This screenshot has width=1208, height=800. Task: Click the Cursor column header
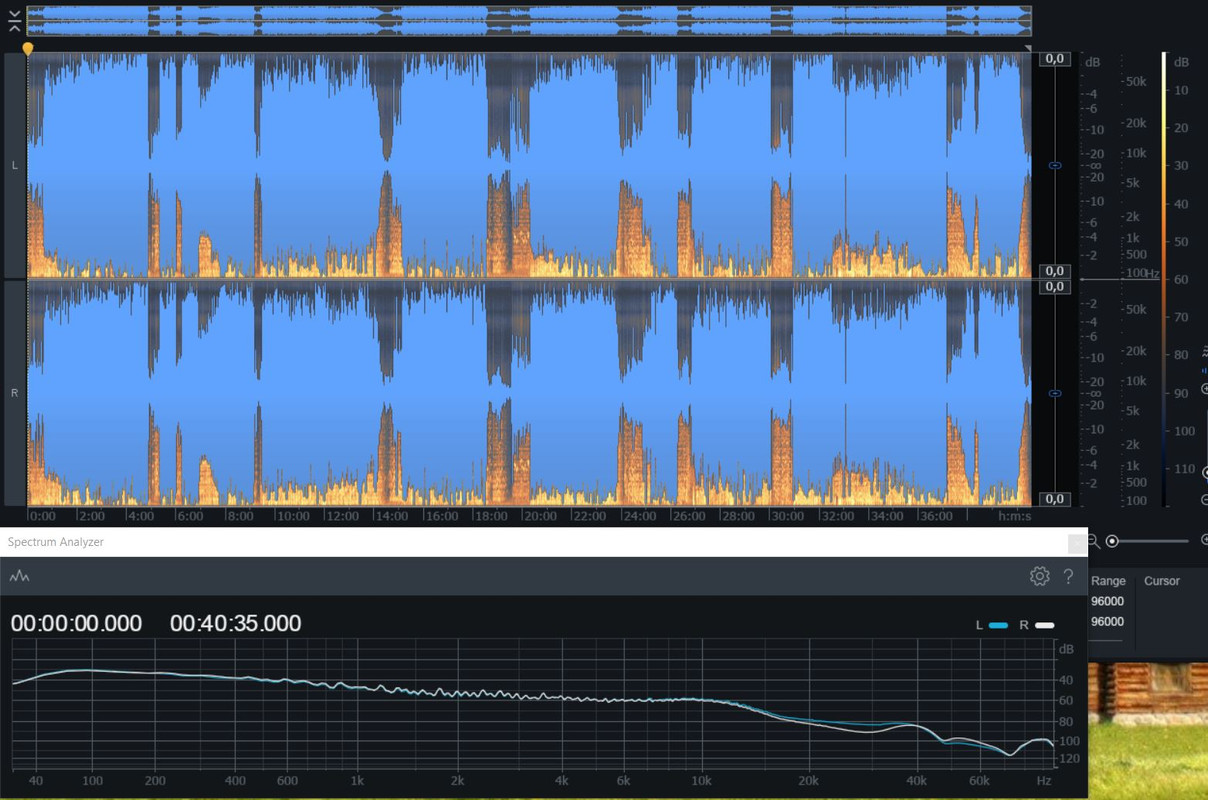click(x=1162, y=581)
